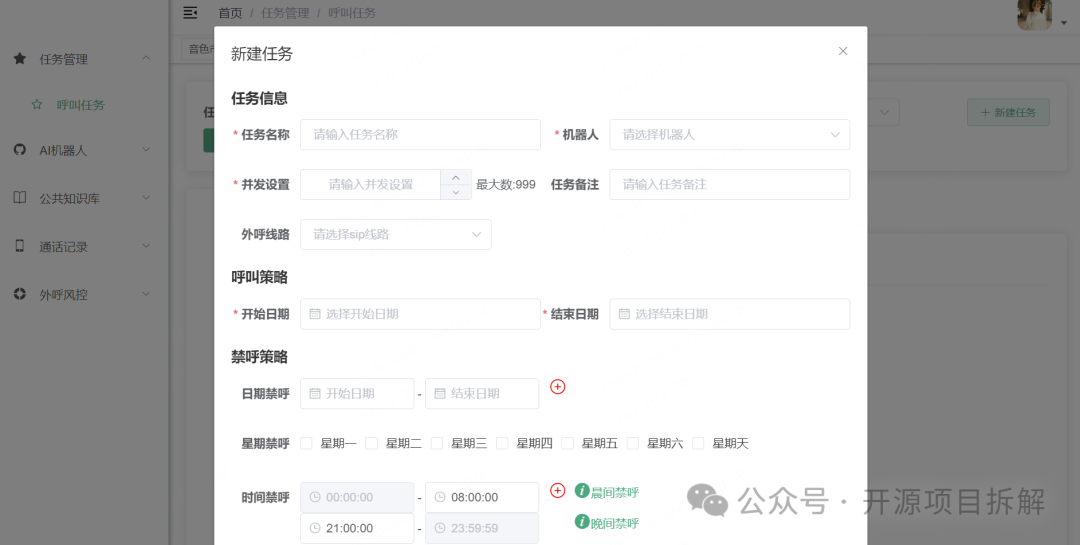This screenshot has height=545, width=1080.
Task: Click the phone icon beside 通话记录
Action: [20, 246]
